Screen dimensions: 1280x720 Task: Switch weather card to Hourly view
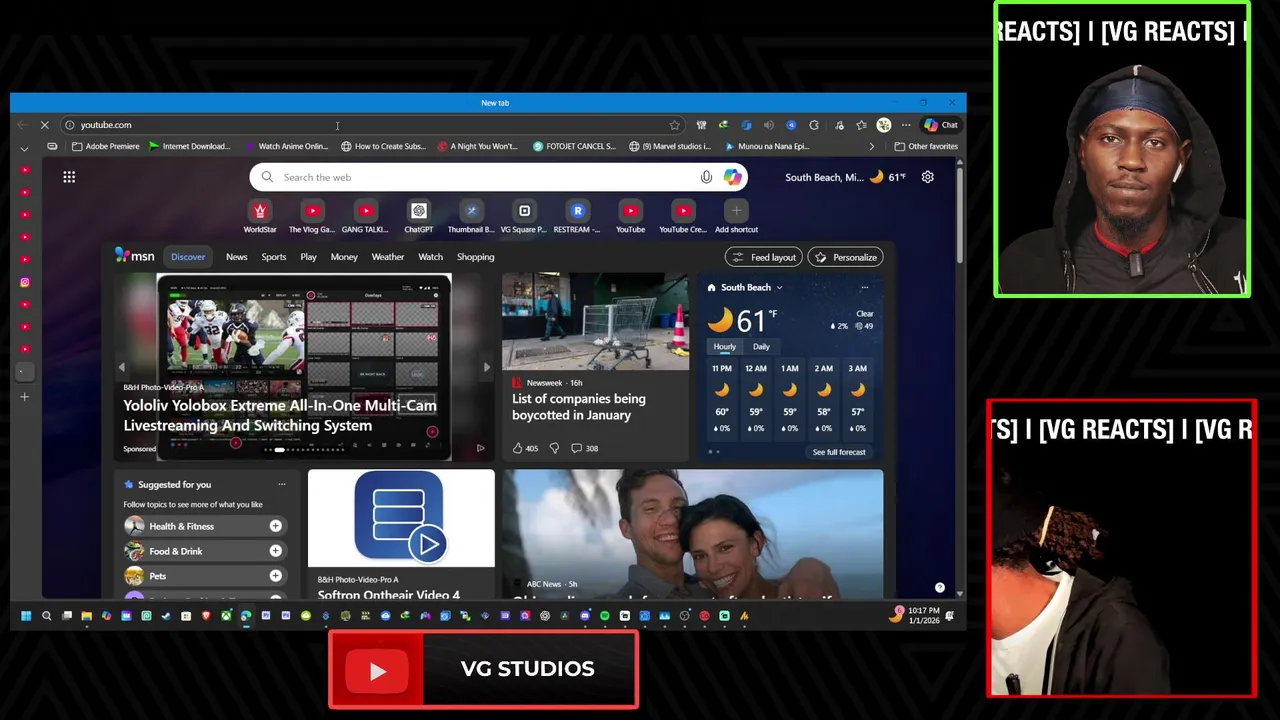click(724, 347)
